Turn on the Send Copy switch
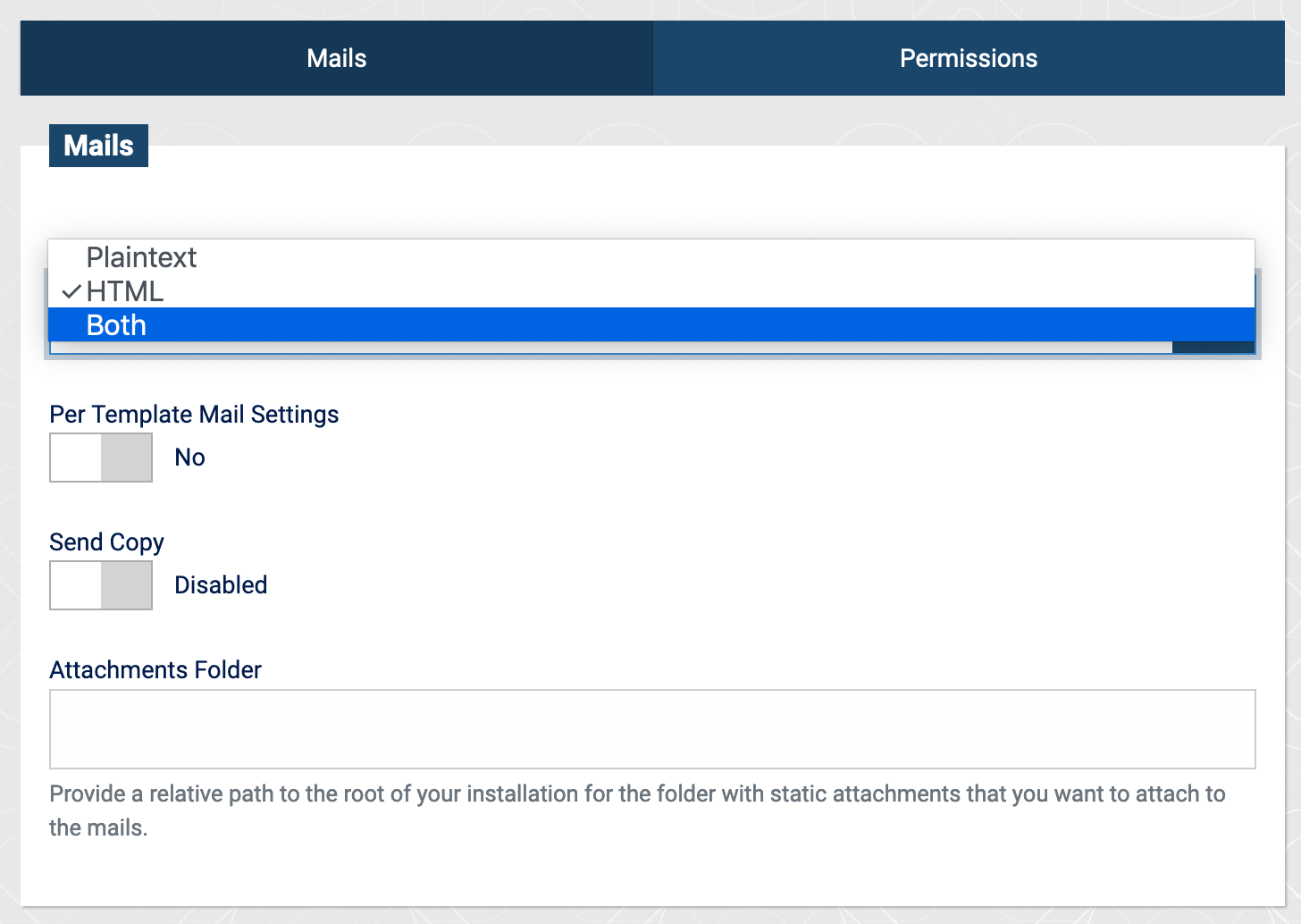 pyautogui.click(x=100, y=585)
